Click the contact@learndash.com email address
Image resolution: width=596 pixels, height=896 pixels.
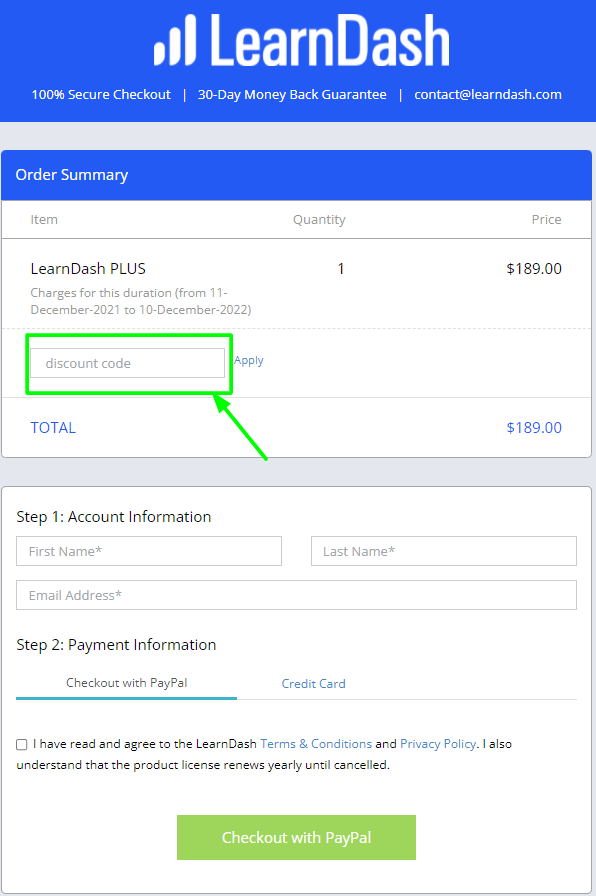pyautogui.click(x=488, y=94)
